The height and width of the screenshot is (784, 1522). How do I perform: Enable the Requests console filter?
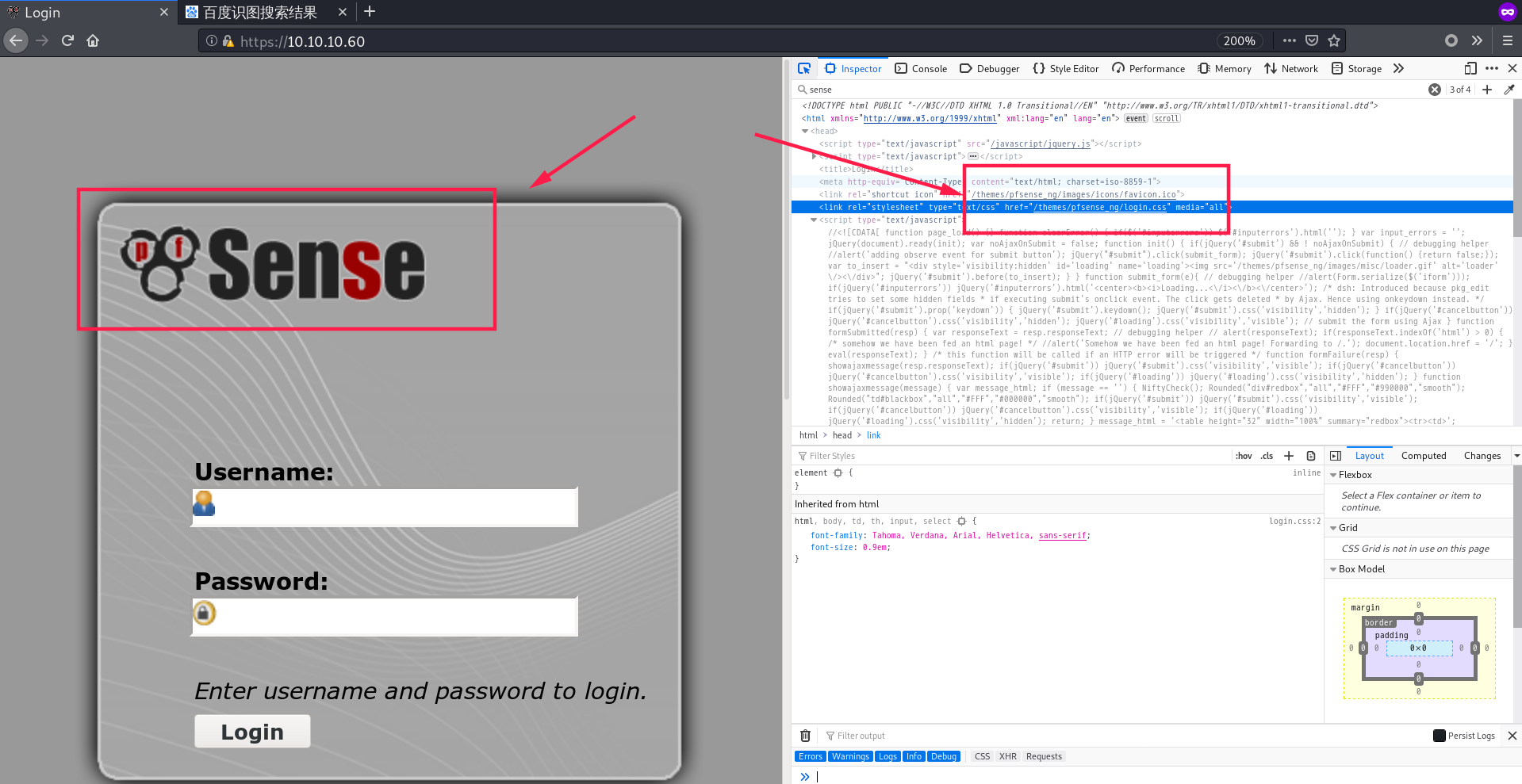[1044, 756]
